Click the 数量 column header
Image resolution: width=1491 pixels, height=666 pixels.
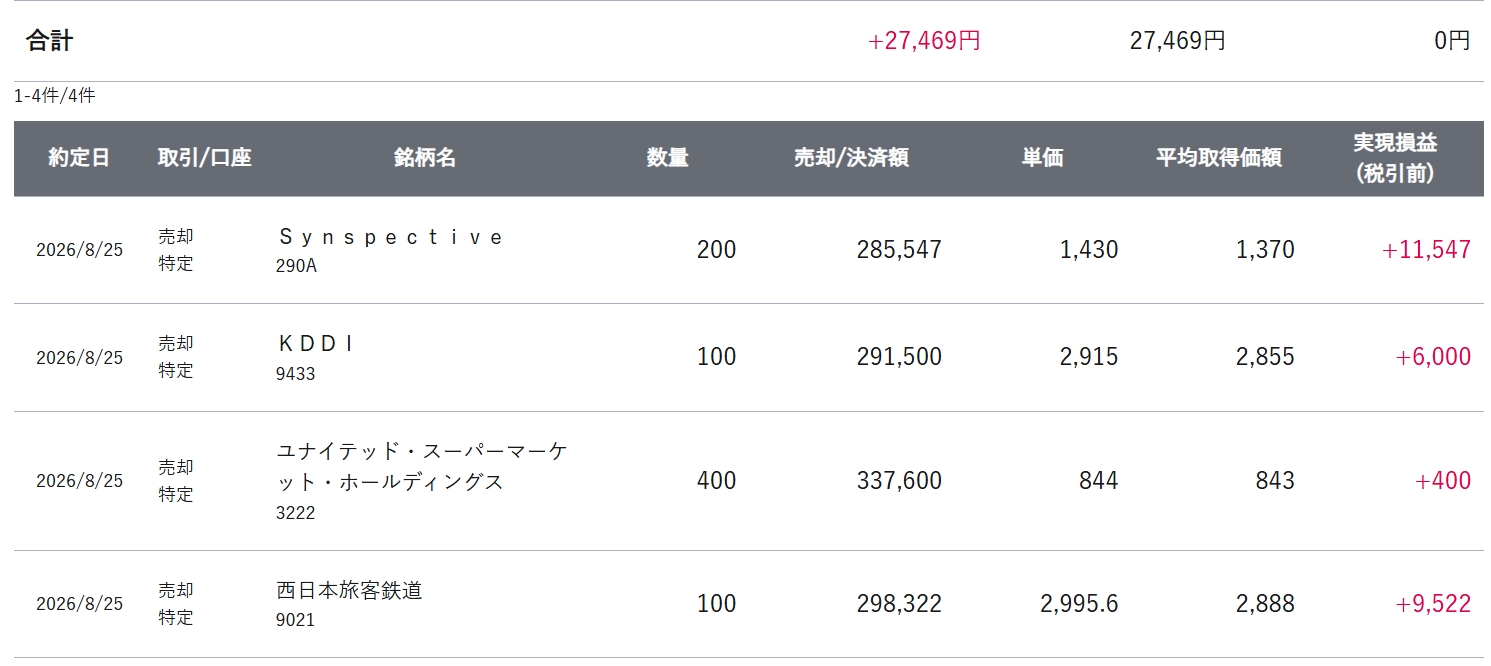pos(667,158)
